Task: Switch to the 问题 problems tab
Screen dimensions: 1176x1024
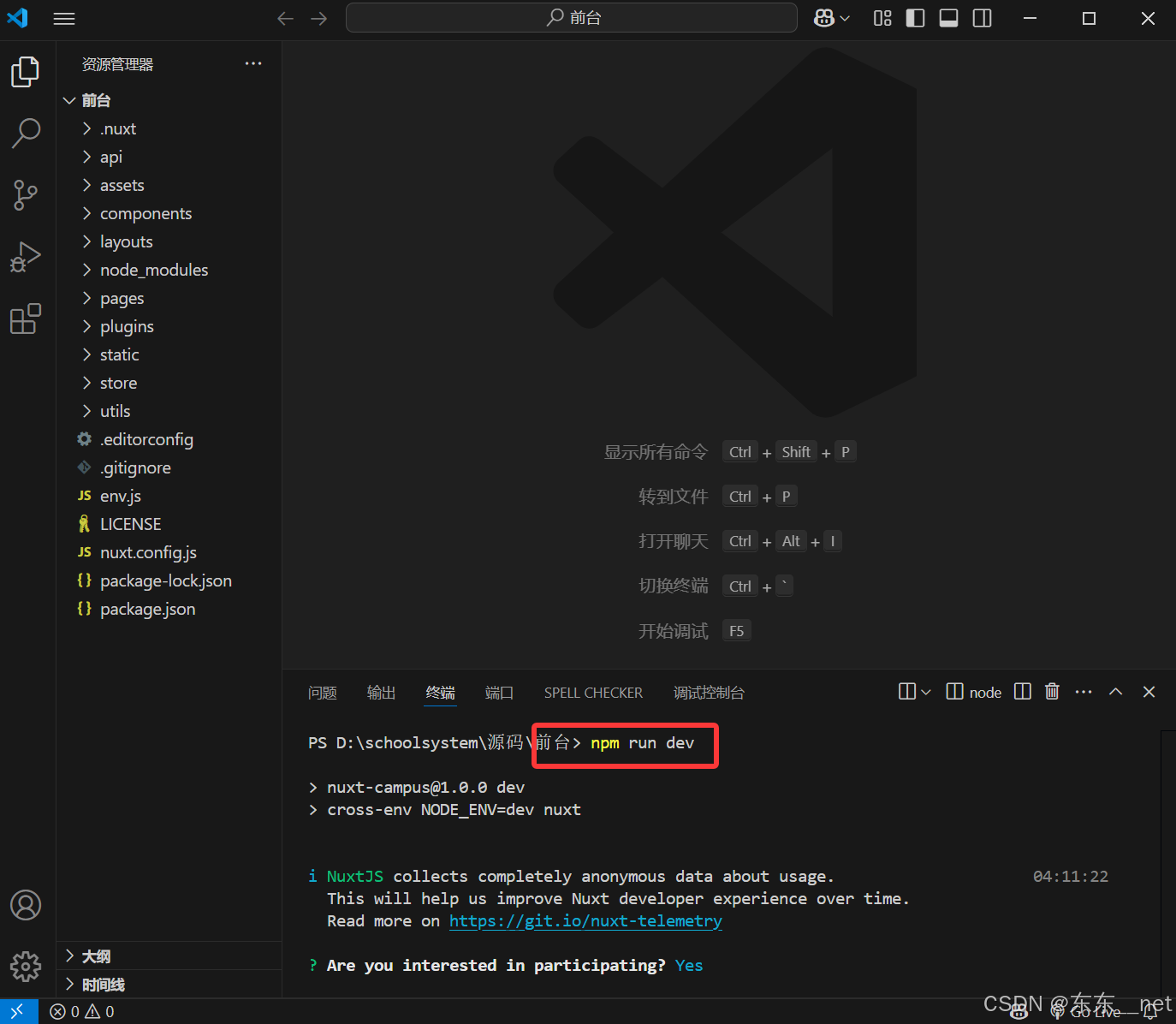Action: (x=323, y=693)
